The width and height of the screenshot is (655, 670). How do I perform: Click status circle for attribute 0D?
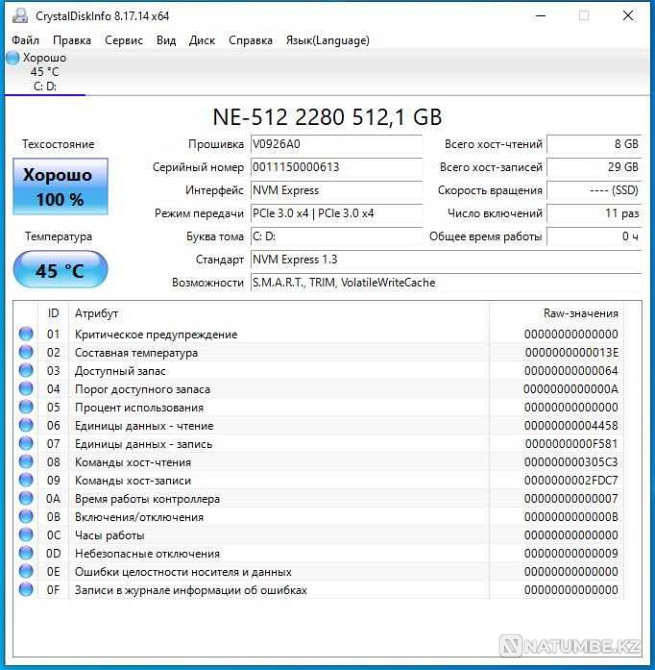point(26,553)
